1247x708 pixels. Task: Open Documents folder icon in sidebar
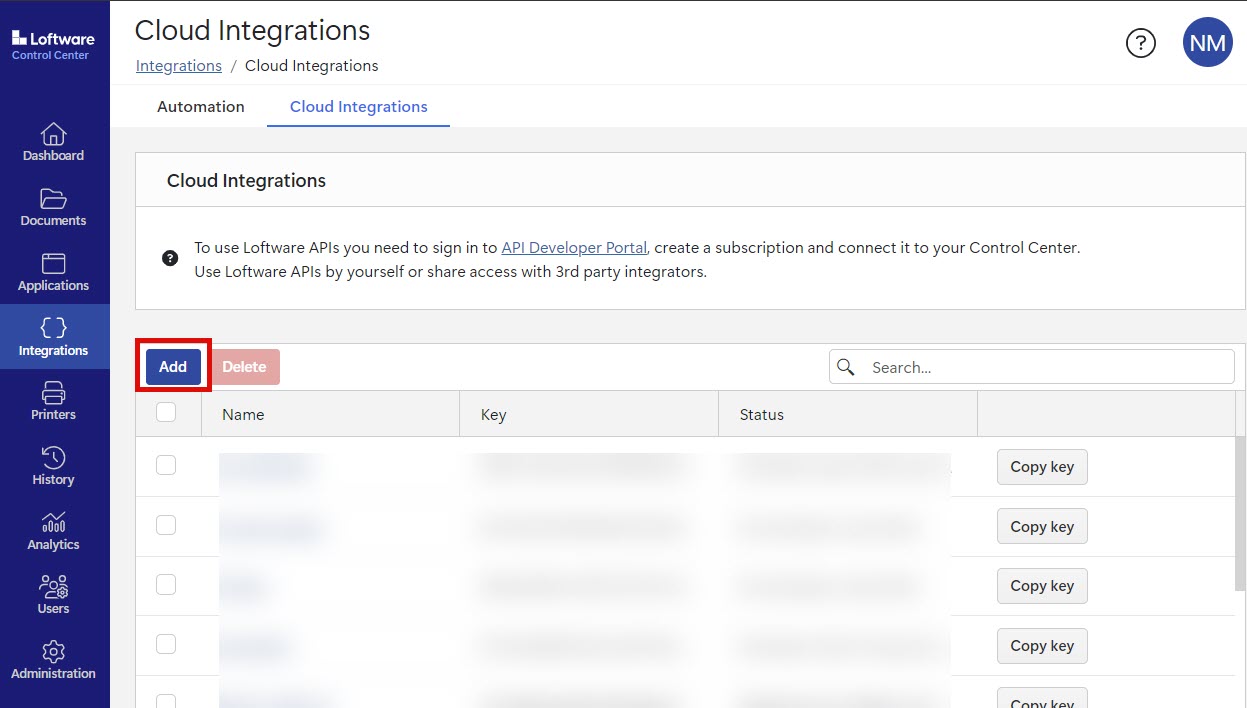54,200
